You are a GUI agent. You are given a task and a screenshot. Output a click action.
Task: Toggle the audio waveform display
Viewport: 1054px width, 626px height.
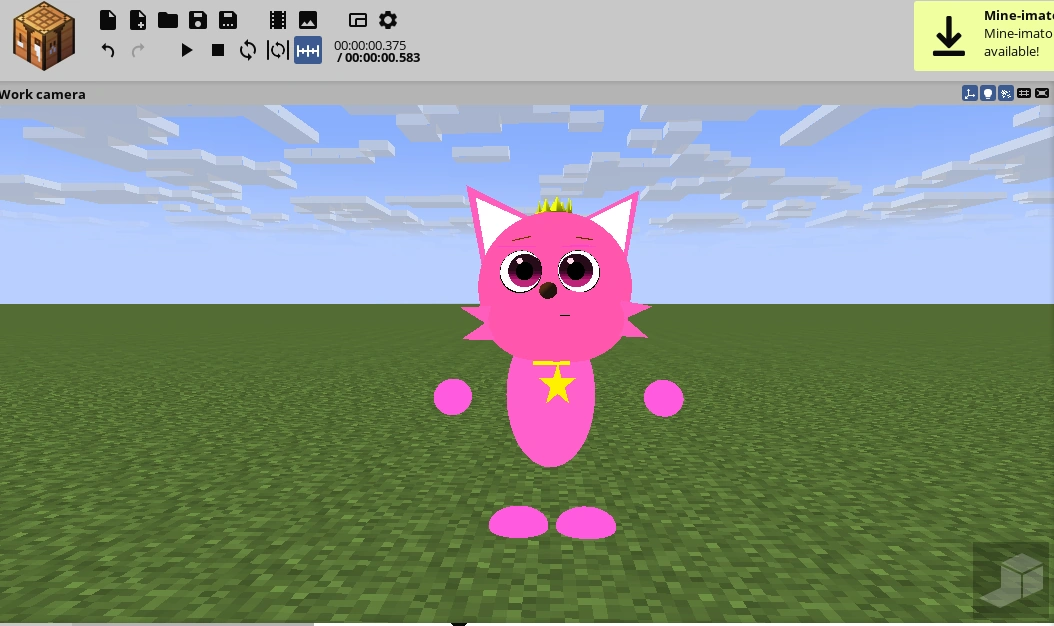(x=309, y=50)
